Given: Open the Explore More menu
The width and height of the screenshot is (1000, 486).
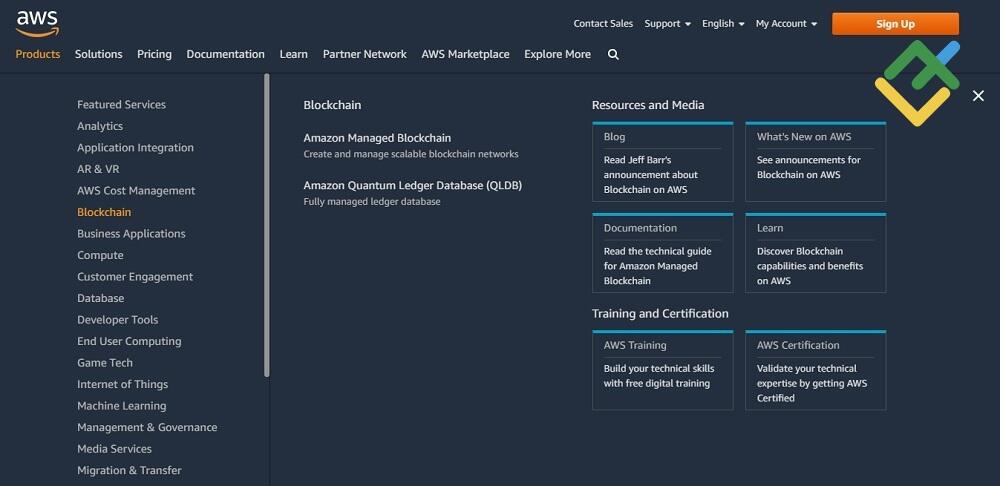Looking at the screenshot, I should point(557,54).
